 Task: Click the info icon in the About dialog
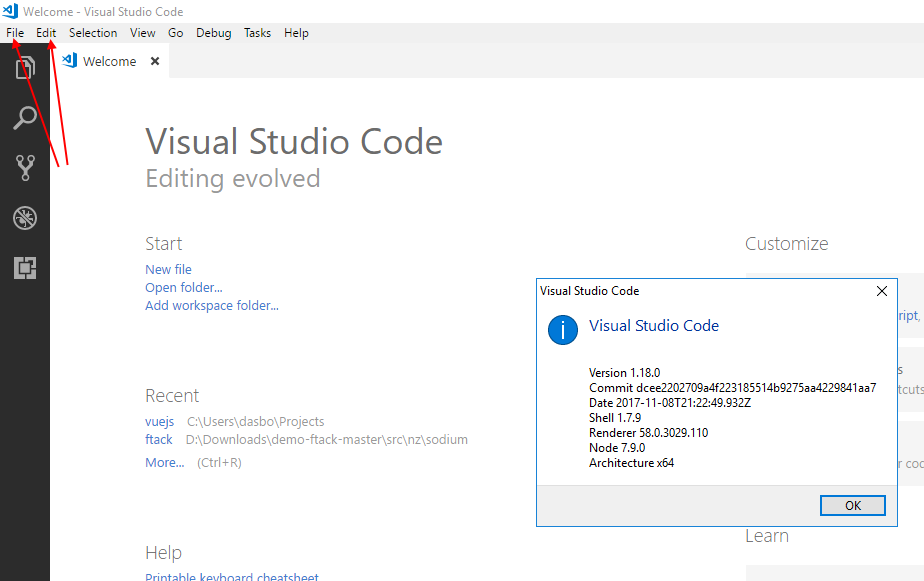pyautogui.click(x=562, y=330)
